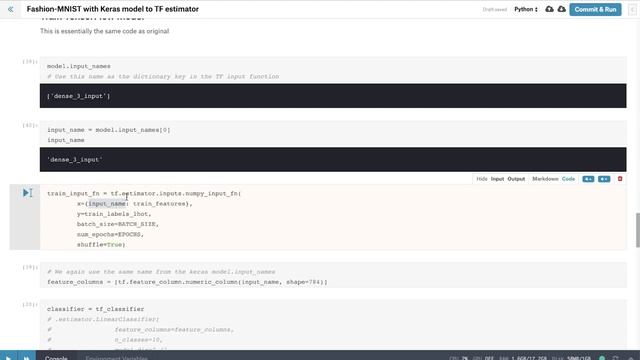Expand the console with the up-chevron icon
This screenshot has width=640, height=360.
point(631,358)
